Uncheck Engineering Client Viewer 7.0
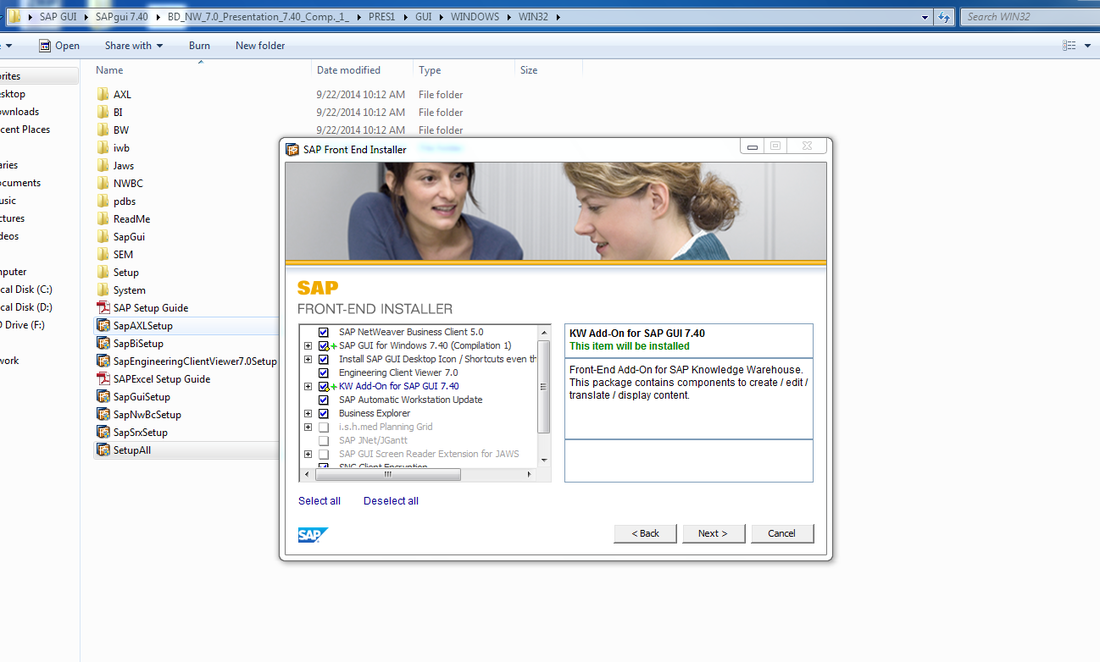 tap(323, 373)
